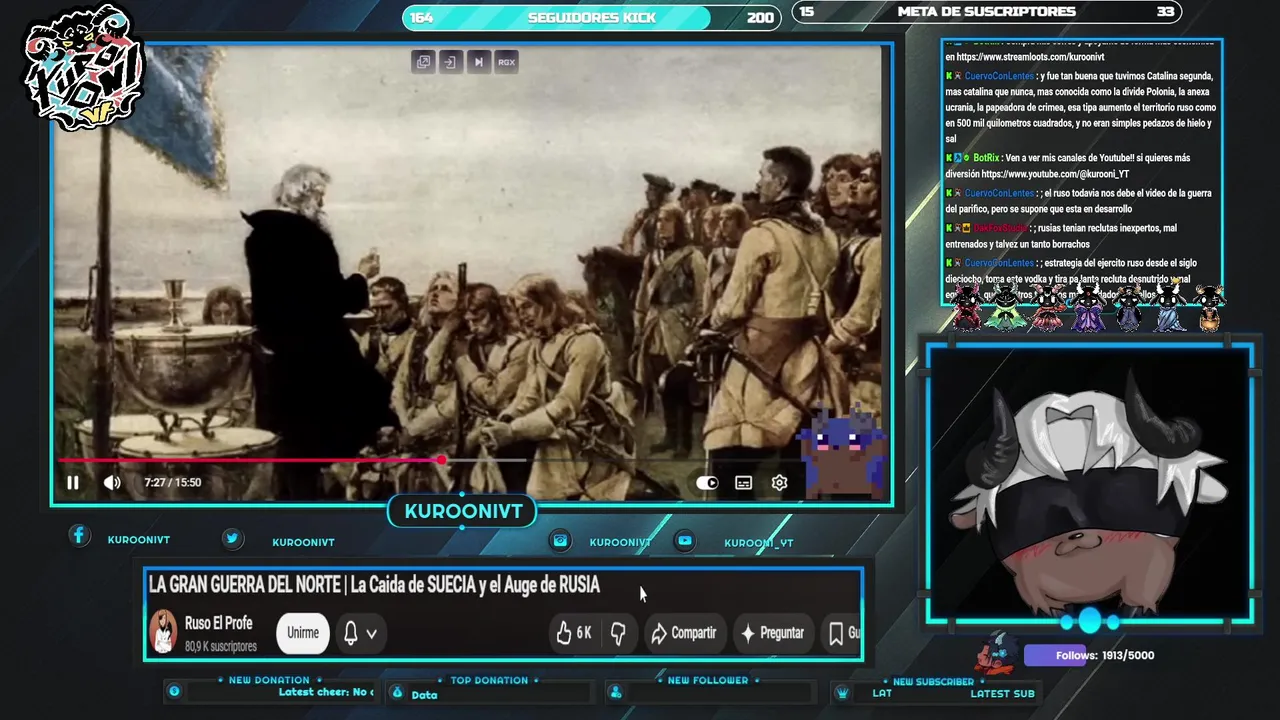This screenshot has height=720, width=1280.
Task: Click the notification bell icon
Action: 351,633
